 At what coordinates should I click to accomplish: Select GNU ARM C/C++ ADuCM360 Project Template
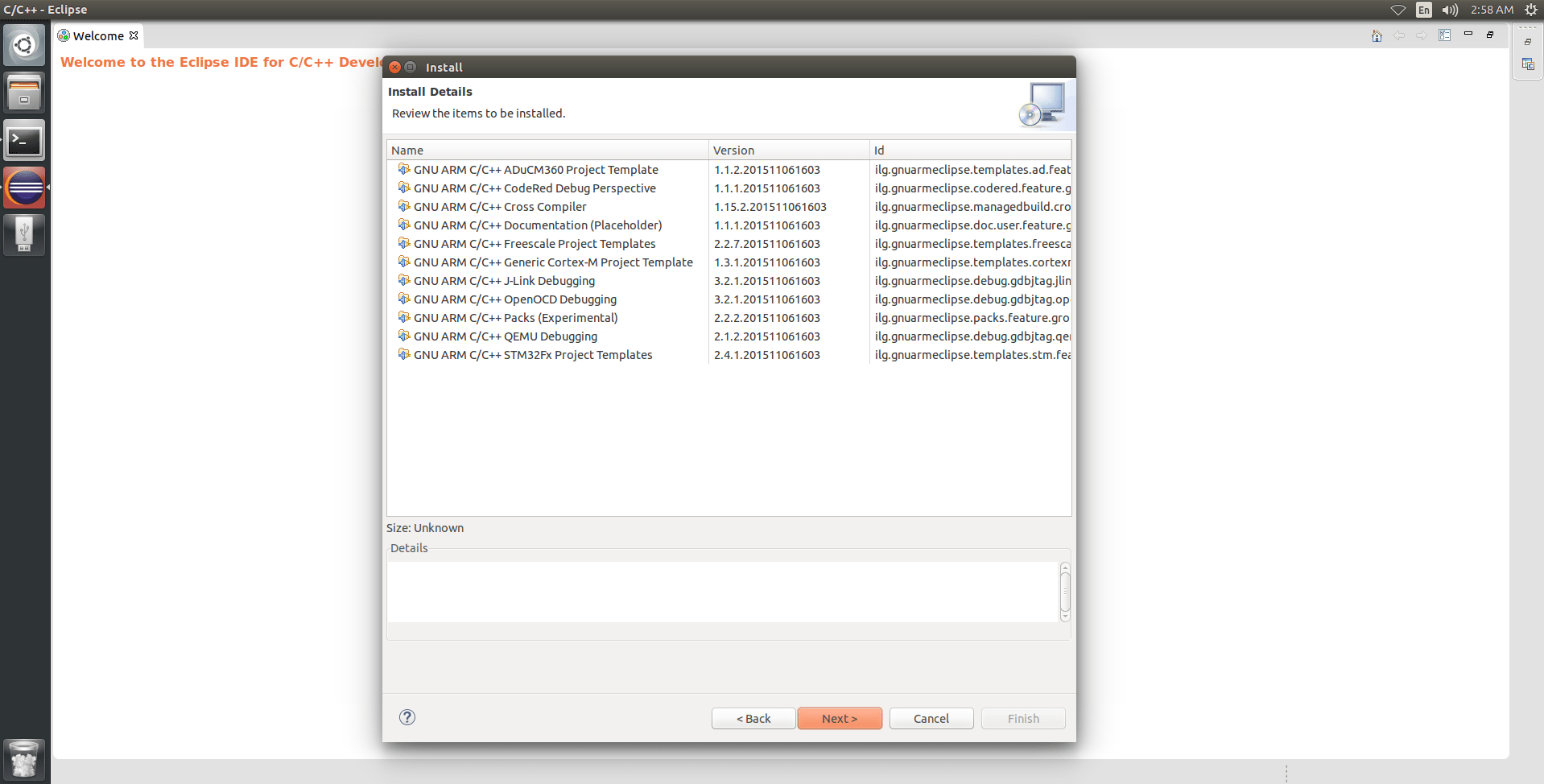pyautogui.click(x=535, y=170)
